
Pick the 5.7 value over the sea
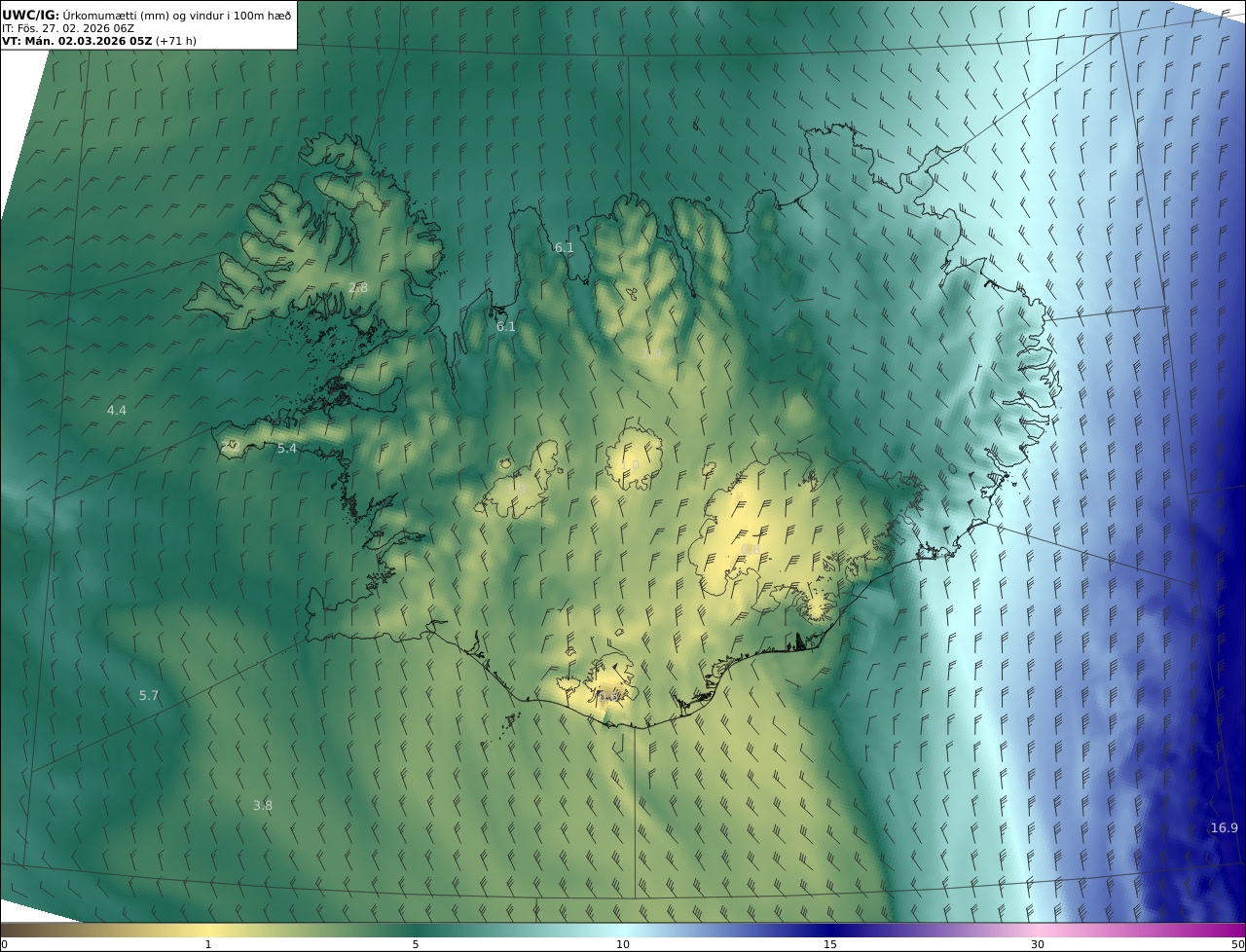(x=149, y=696)
